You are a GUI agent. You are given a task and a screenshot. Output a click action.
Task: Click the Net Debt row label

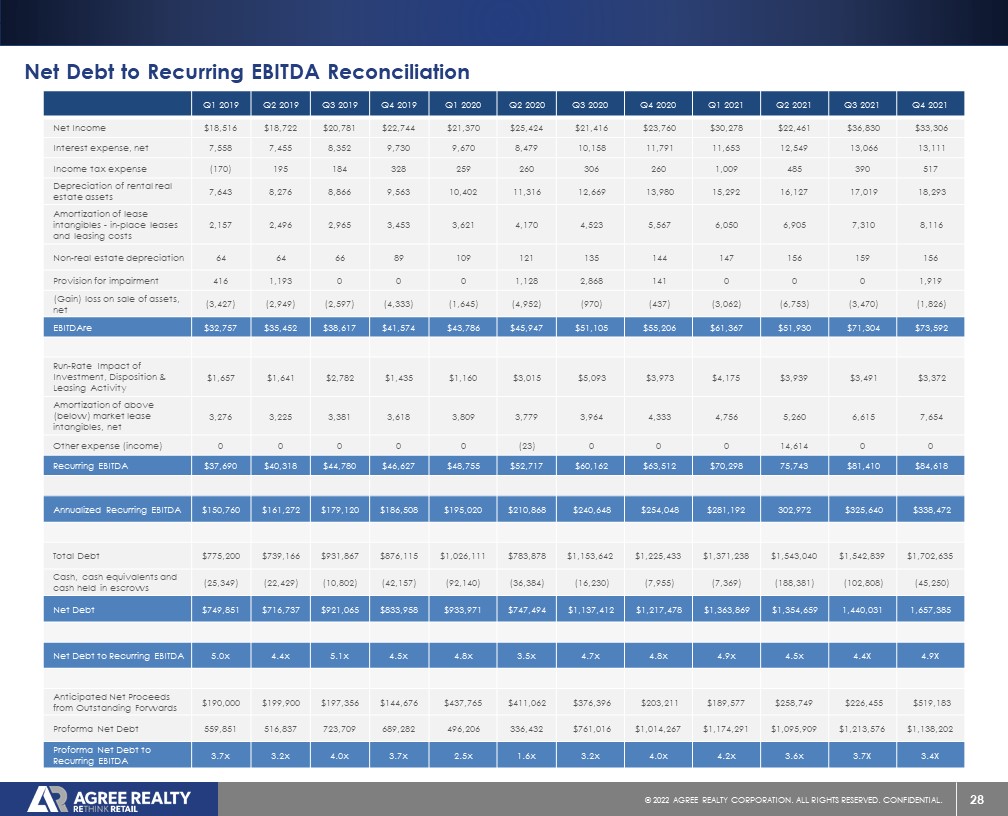pos(74,610)
